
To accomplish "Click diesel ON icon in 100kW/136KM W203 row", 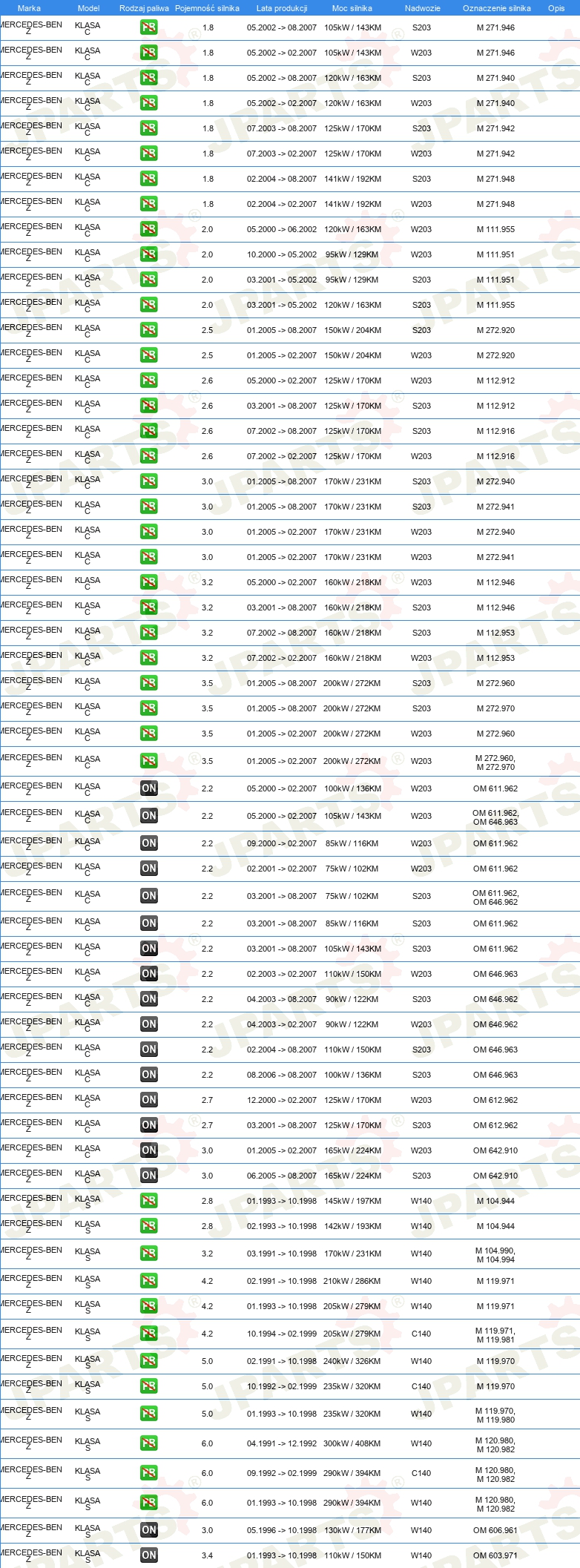I will pyautogui.click(x=148, y=788).
